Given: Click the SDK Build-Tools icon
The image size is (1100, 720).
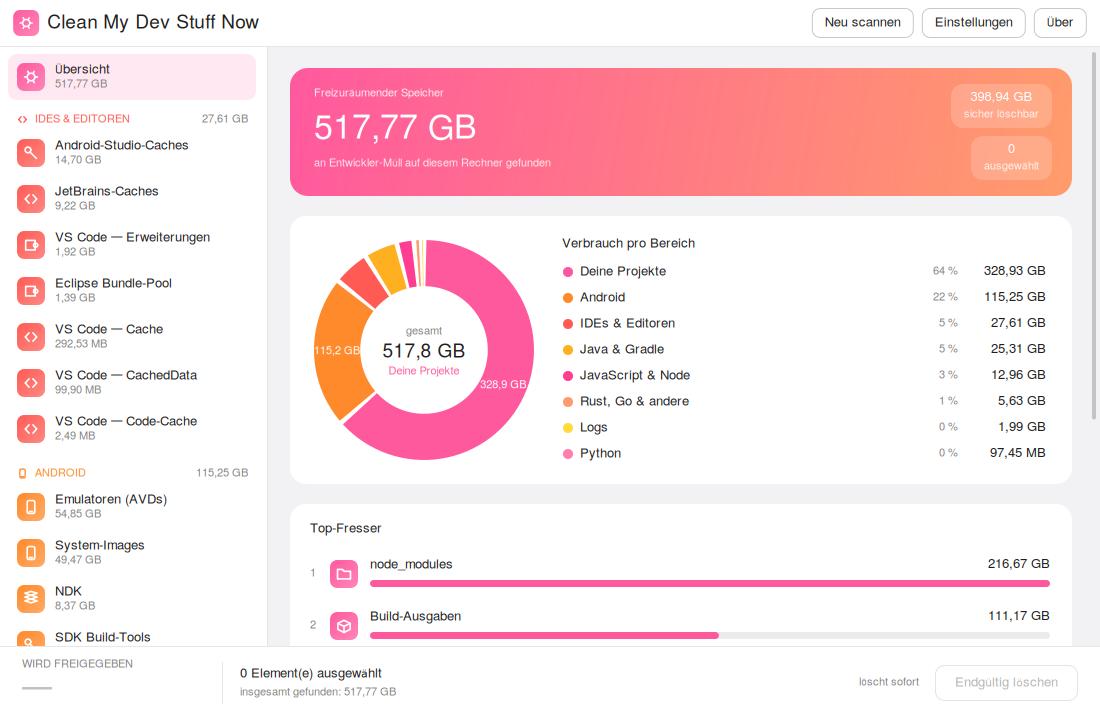Looking at the screenshot, I should coord(31,639).
